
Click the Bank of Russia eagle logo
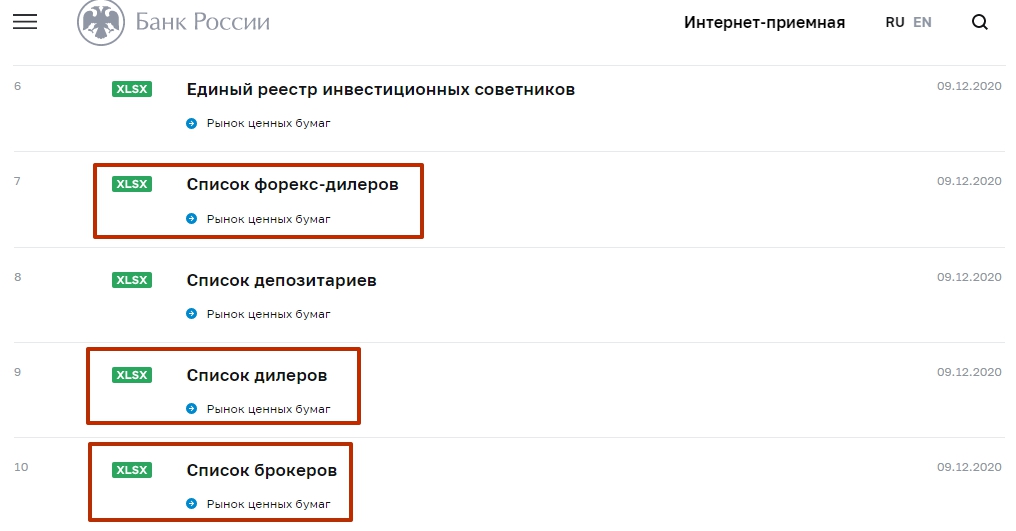pos(101,22)
